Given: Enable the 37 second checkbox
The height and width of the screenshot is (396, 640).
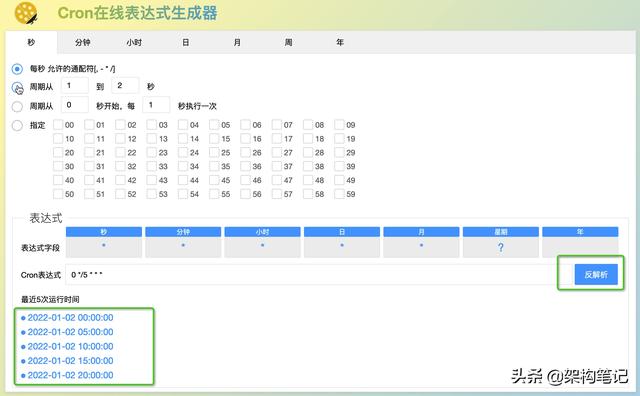Looking at the screenshot, I should click(277, 166).
